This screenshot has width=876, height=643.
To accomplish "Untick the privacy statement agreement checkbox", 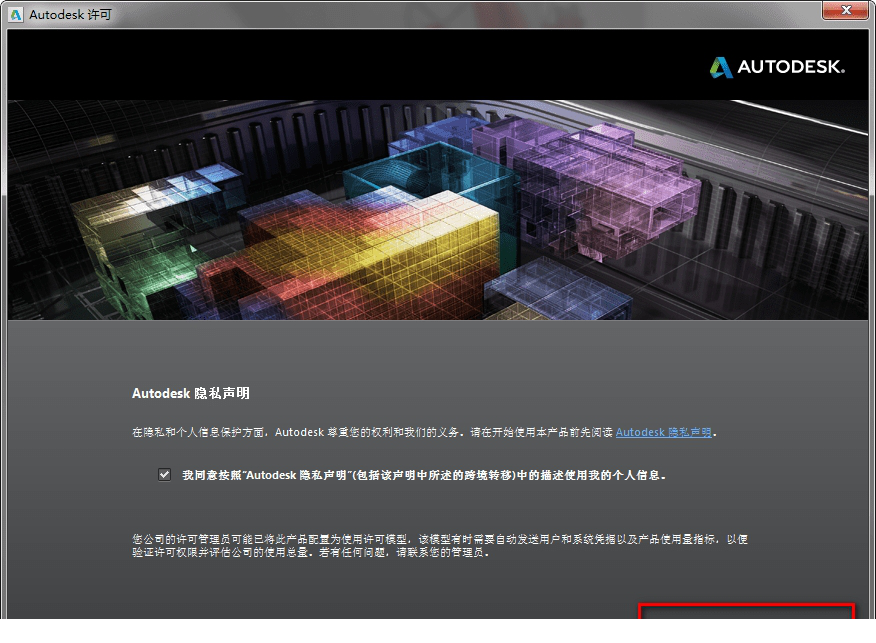I will 164,475.
